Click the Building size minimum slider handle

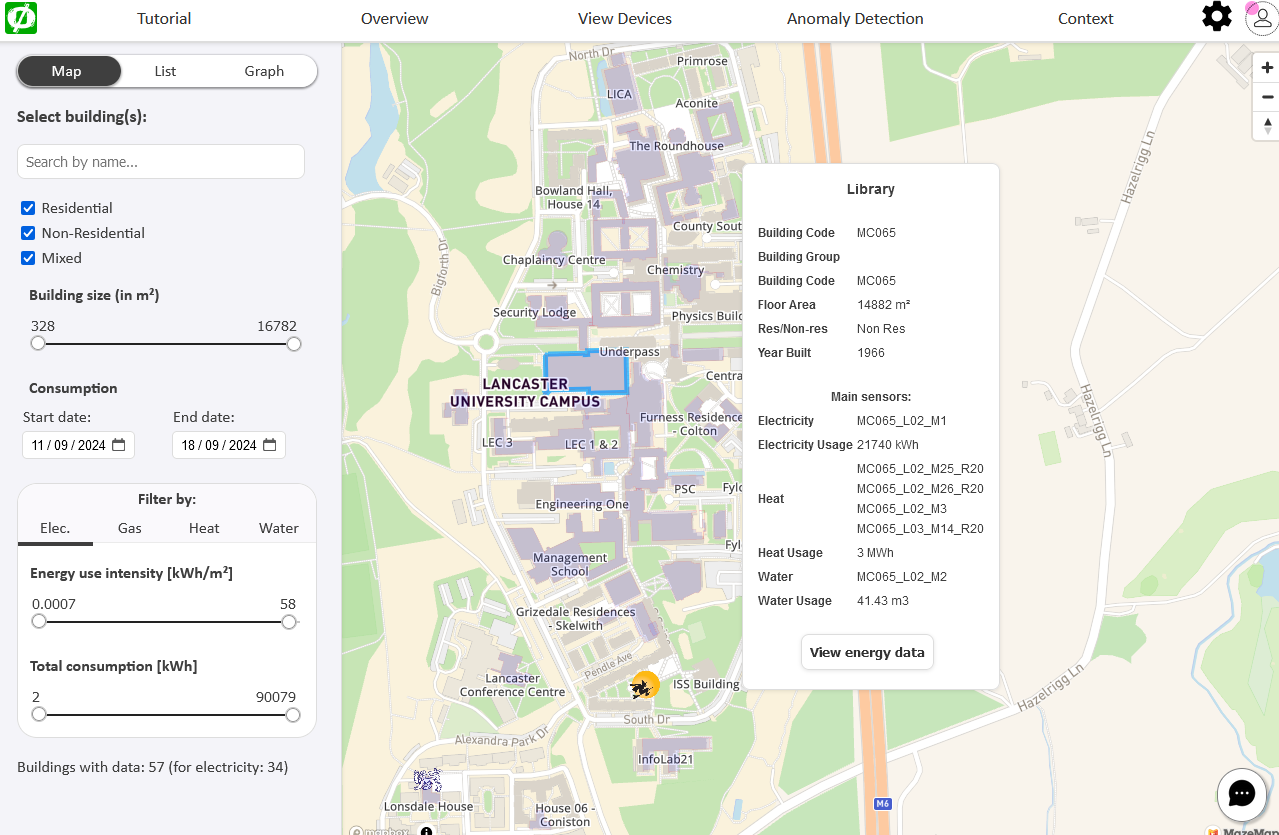click(x=38, y=344)
